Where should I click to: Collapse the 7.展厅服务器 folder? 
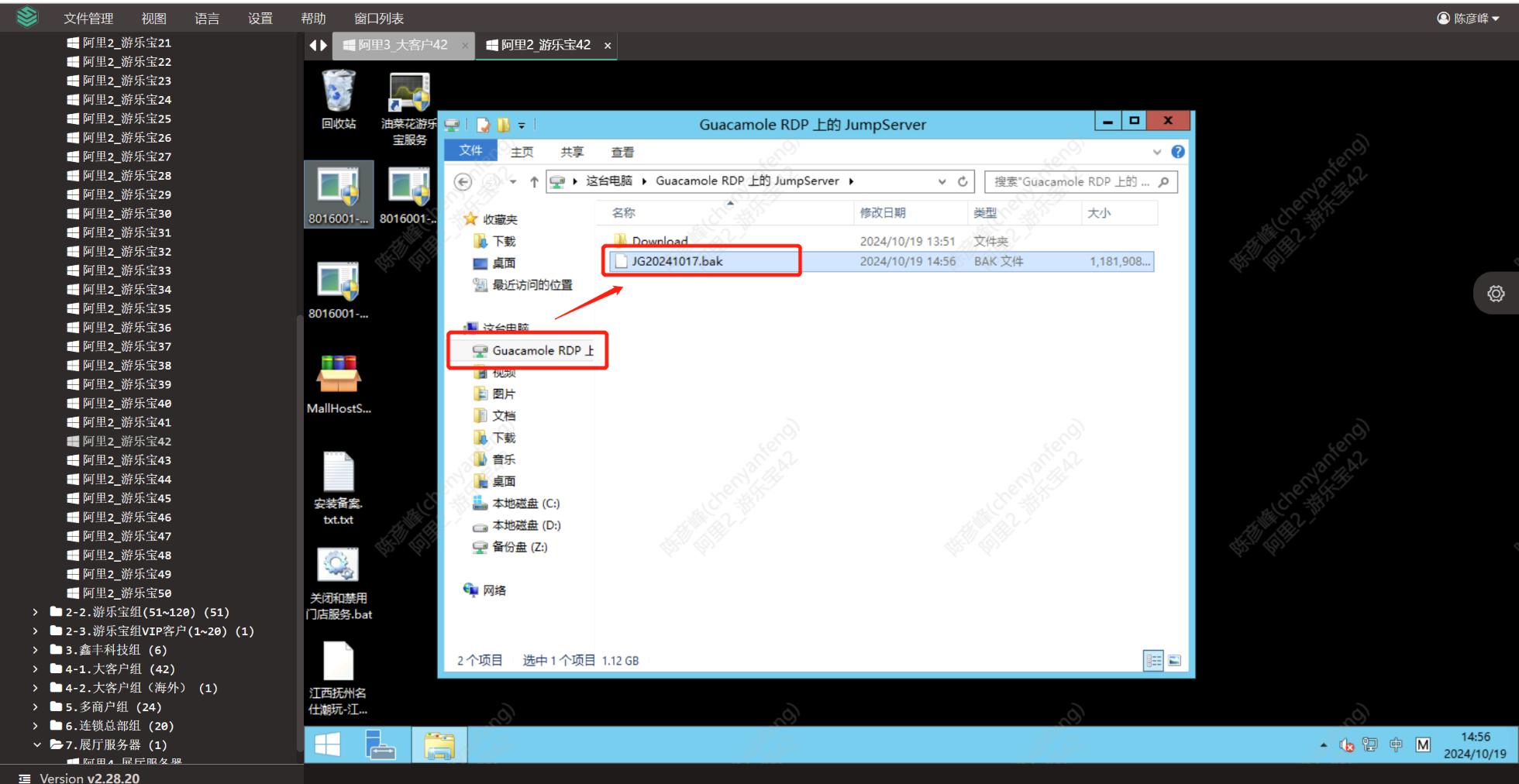[36, 745]
